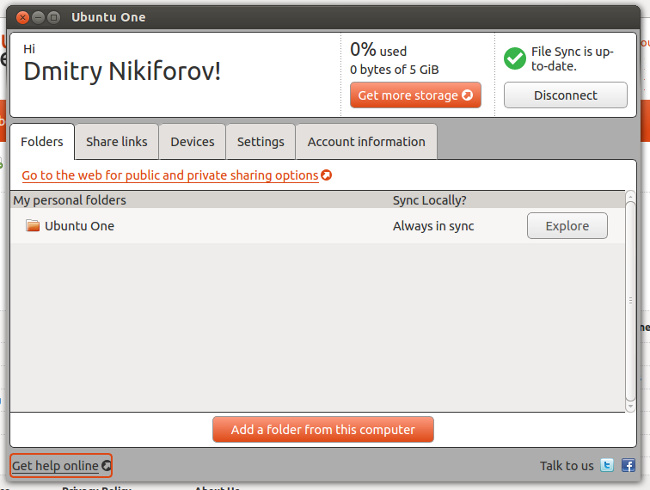Viewport: 650px width, 490px height.
Task: Click the folder list vertical scrollbar
Action: tap(630, 301)
